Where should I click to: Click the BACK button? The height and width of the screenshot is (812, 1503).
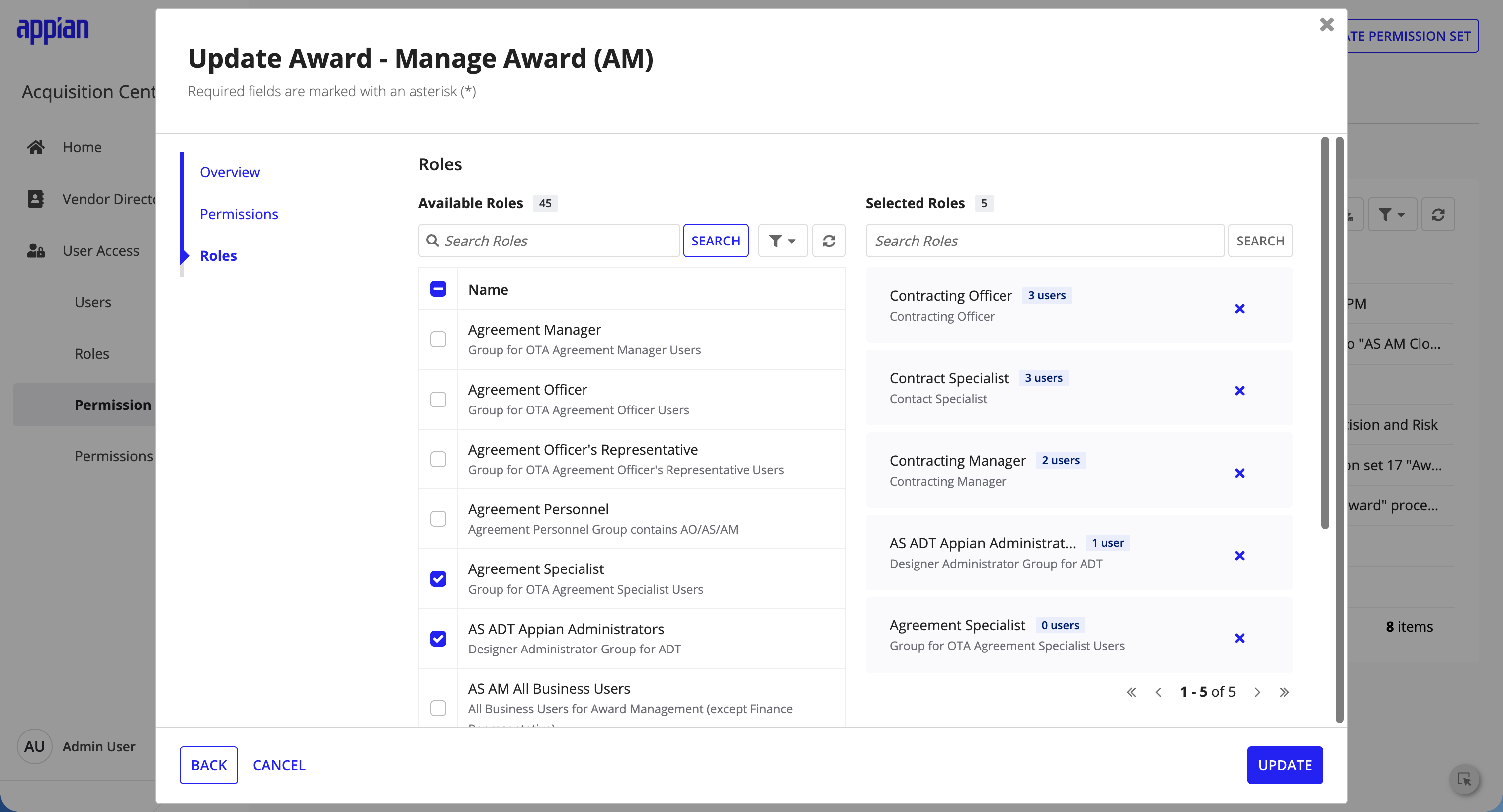(209, 765)
